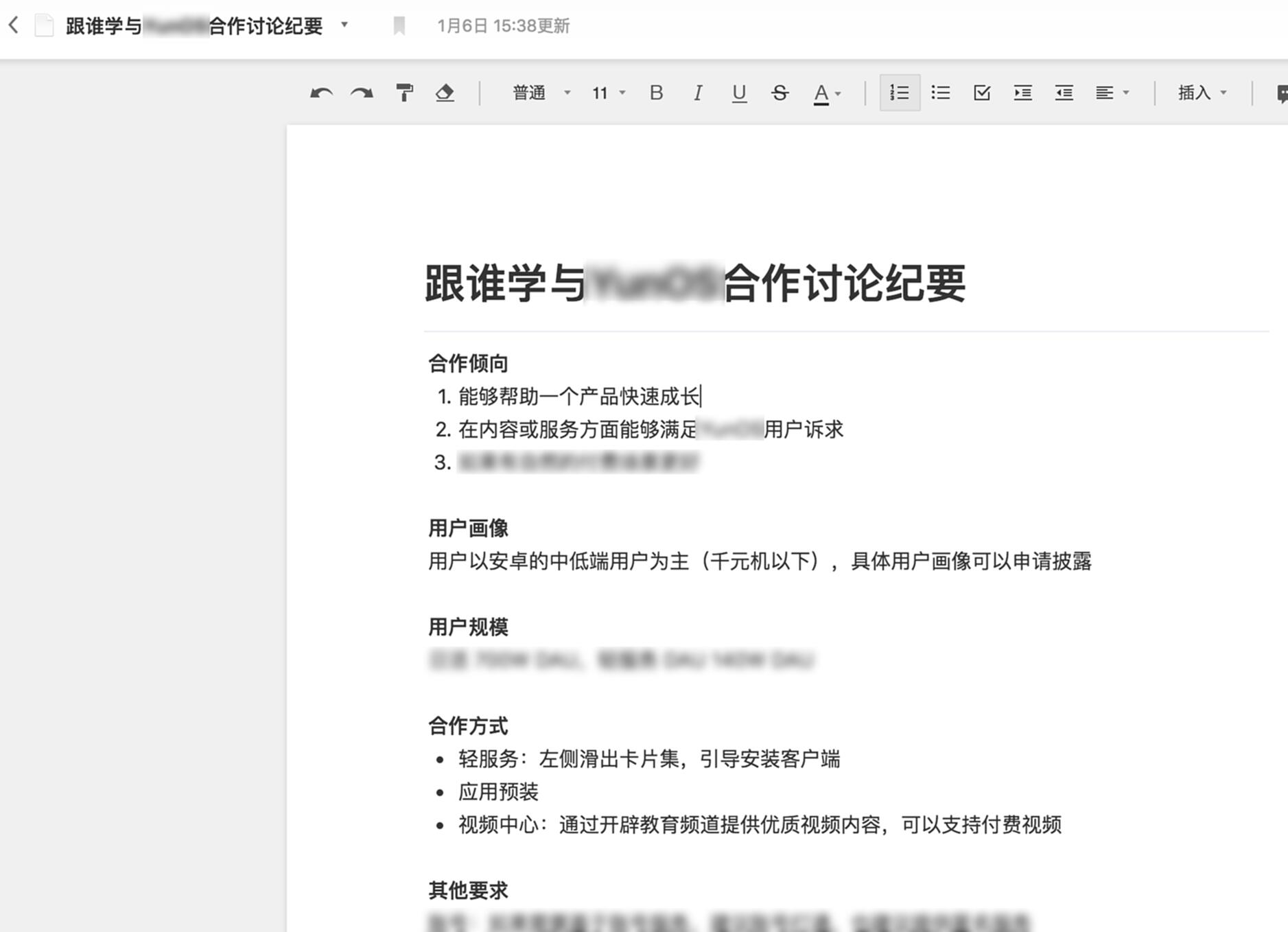Click the undo arrow icon
Screen dimensions: 1288x932
pos(321,93)
